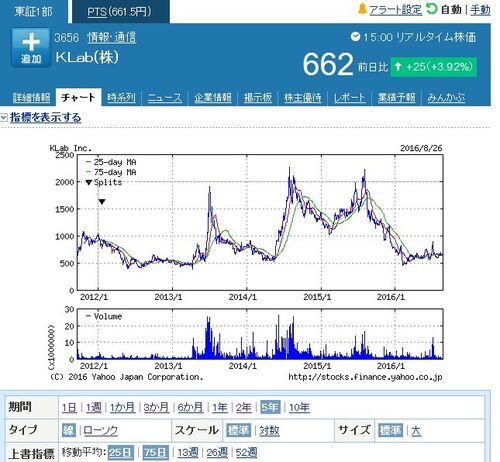This screenshot has height=462, width=500.
Task: Enable the 52週 moving average
Action: (x=246, y=453)
